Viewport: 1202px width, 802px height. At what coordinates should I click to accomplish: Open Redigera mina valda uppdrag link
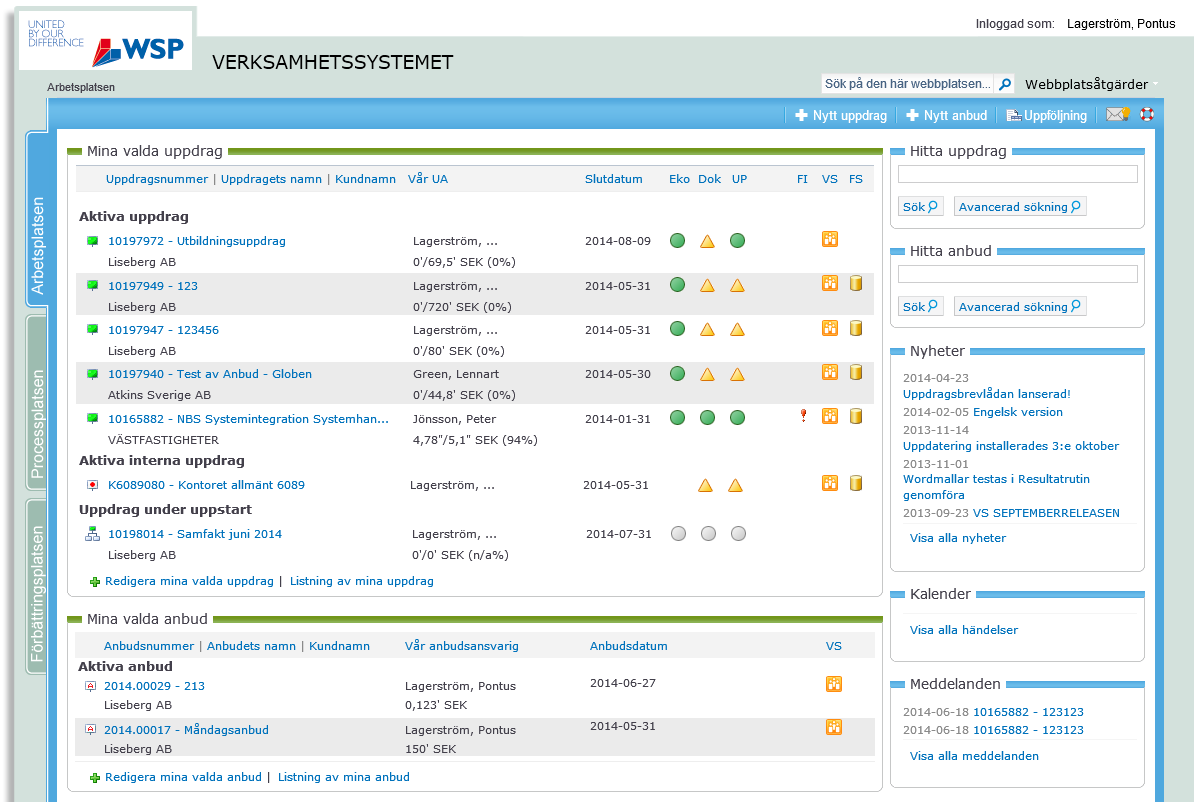pos(189,581)
